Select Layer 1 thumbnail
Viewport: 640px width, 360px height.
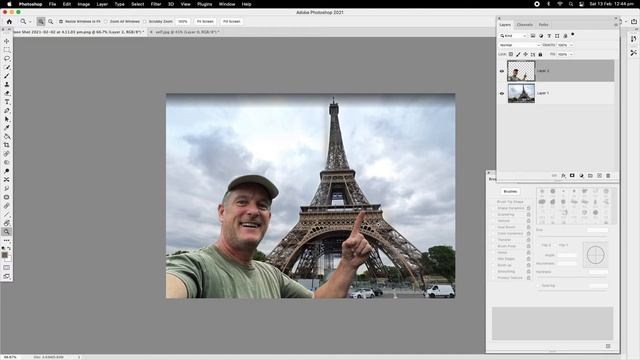click(521, 93)
